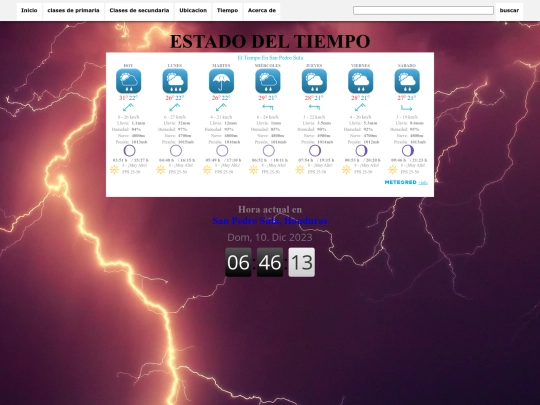This screenshot has width=540, height=405.
Task: Open the Clases de secundaria page
Action: click(x=139, y=10)
